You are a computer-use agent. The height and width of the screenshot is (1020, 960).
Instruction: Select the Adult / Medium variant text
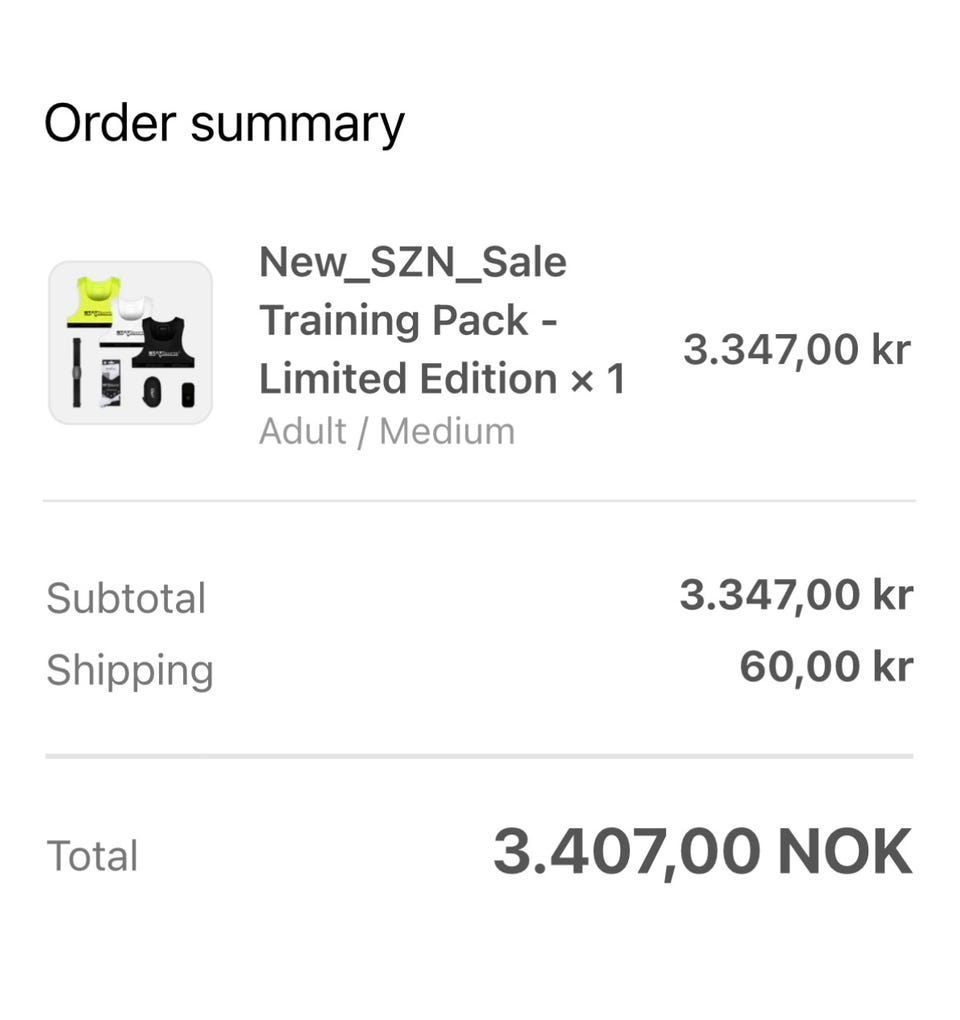386,432
